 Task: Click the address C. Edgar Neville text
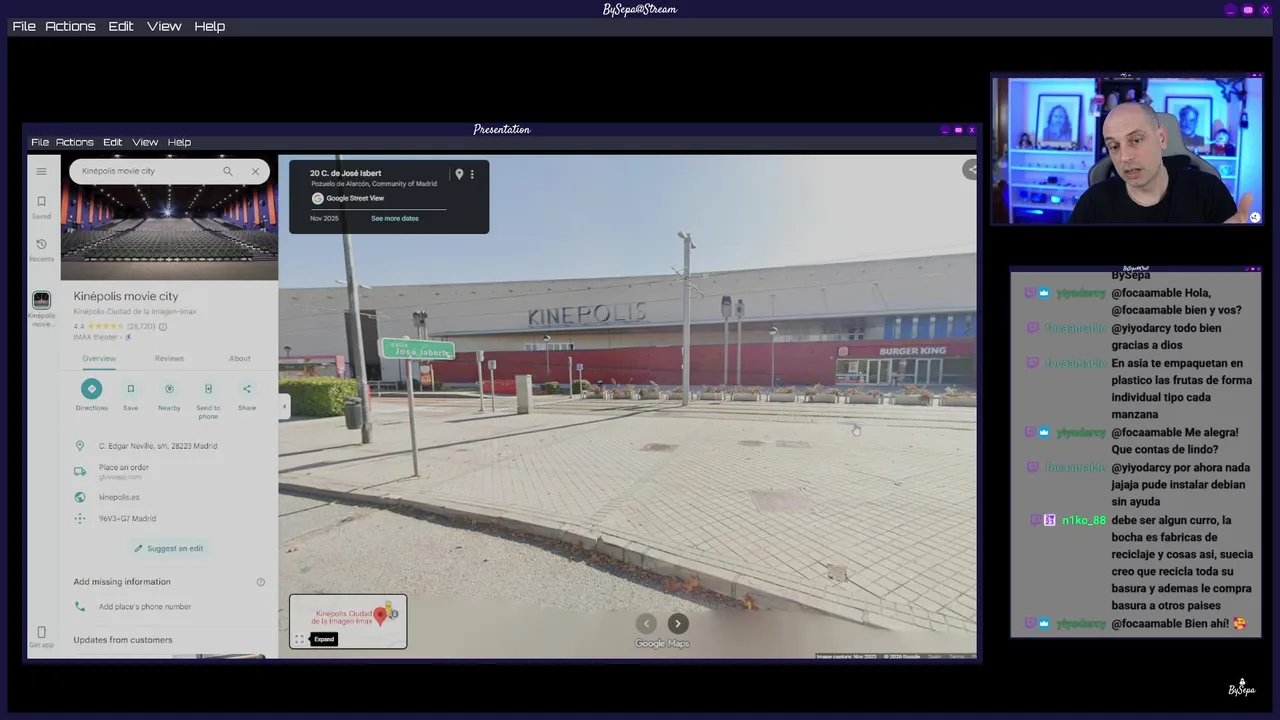click(x=158, y=446)
